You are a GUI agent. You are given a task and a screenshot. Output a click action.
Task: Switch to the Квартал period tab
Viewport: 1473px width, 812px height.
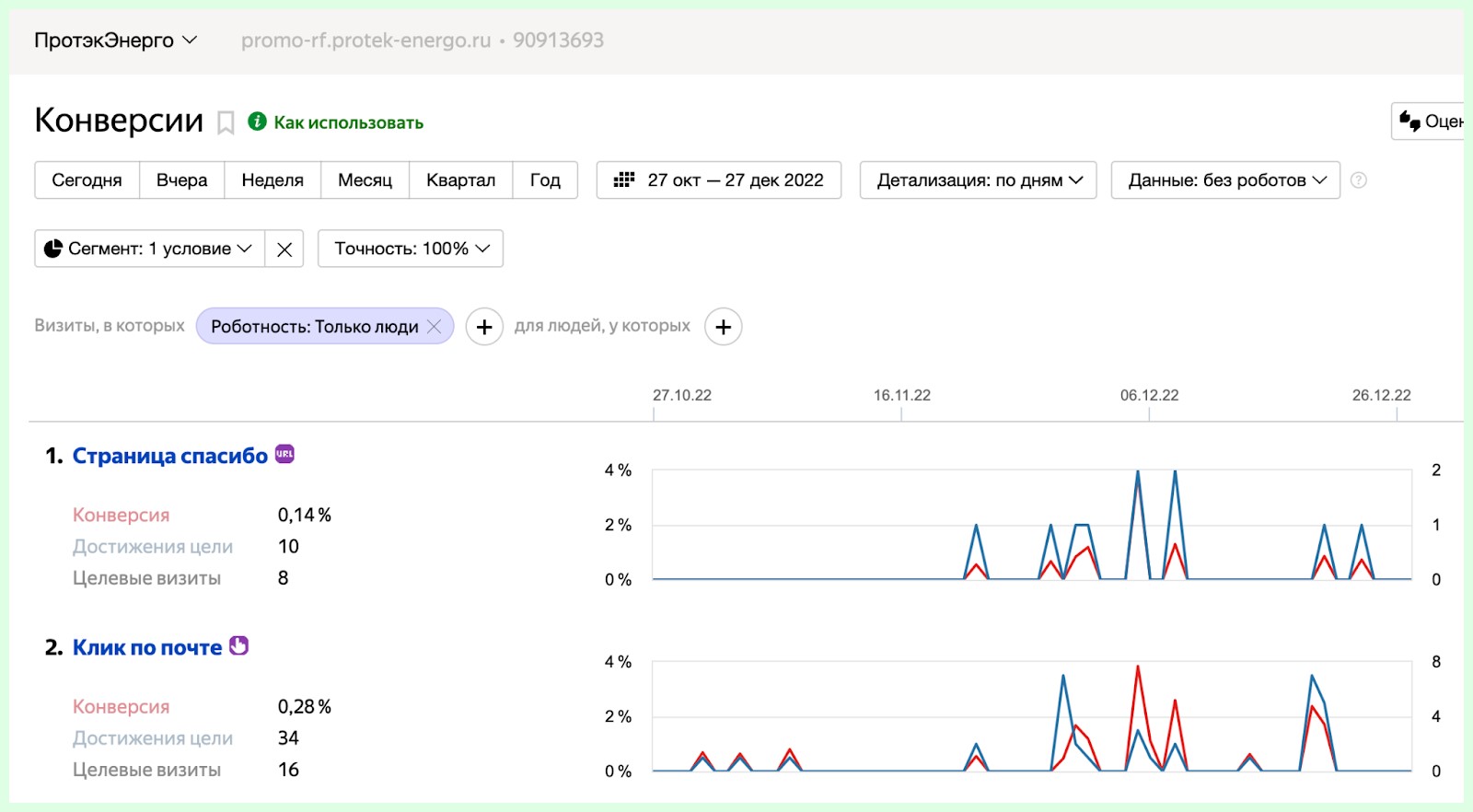460,180
